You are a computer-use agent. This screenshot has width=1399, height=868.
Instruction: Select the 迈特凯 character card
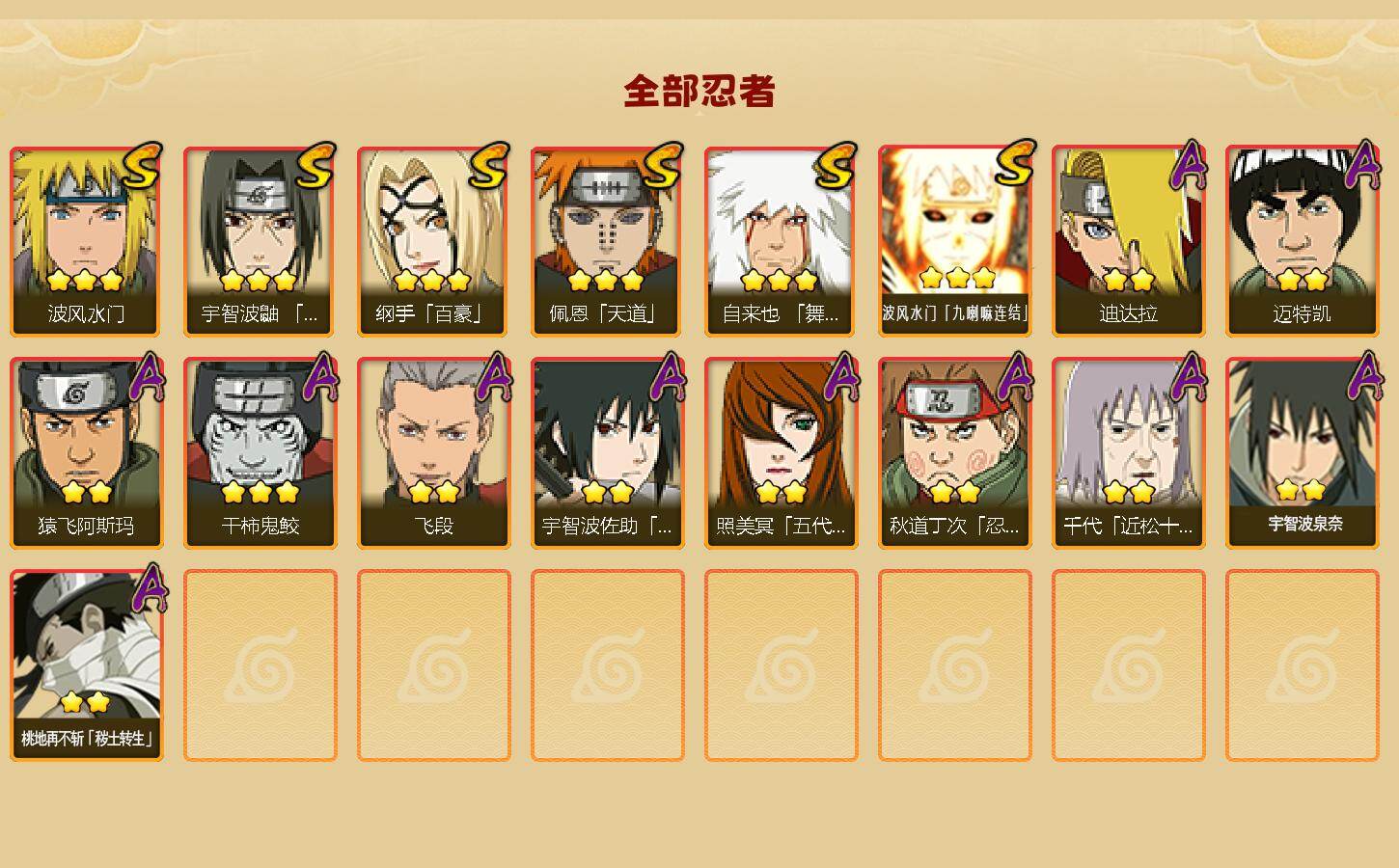pos(1302,241)
